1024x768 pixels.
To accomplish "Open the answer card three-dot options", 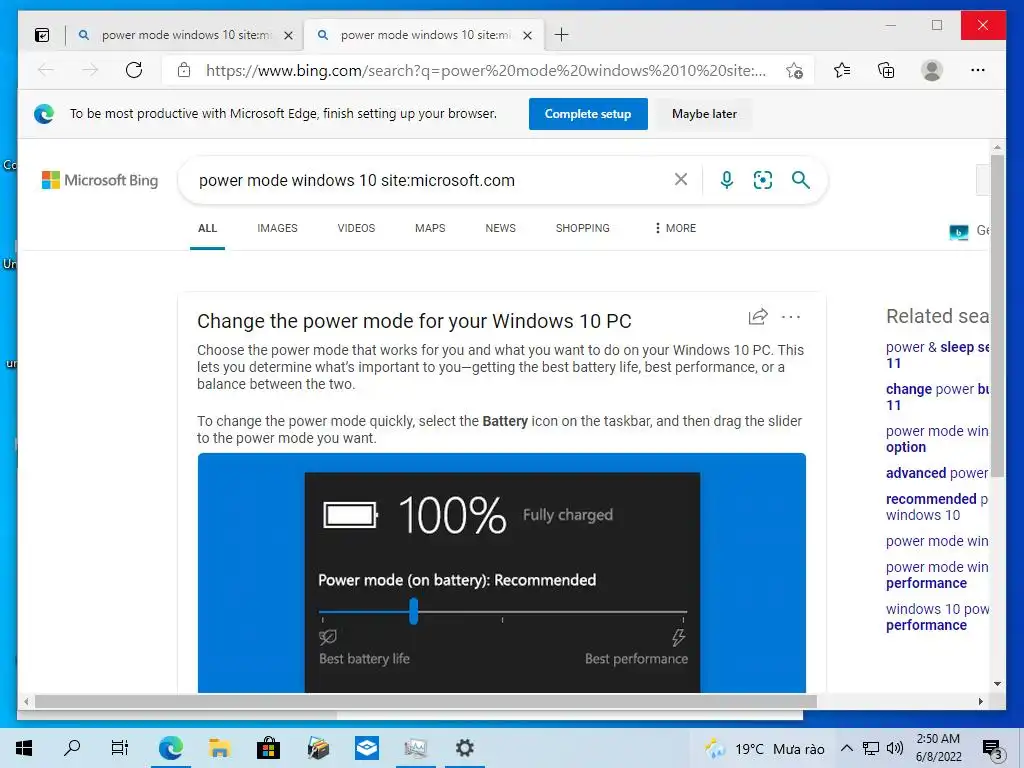I will pyautogui.click(x=791, y=317).
